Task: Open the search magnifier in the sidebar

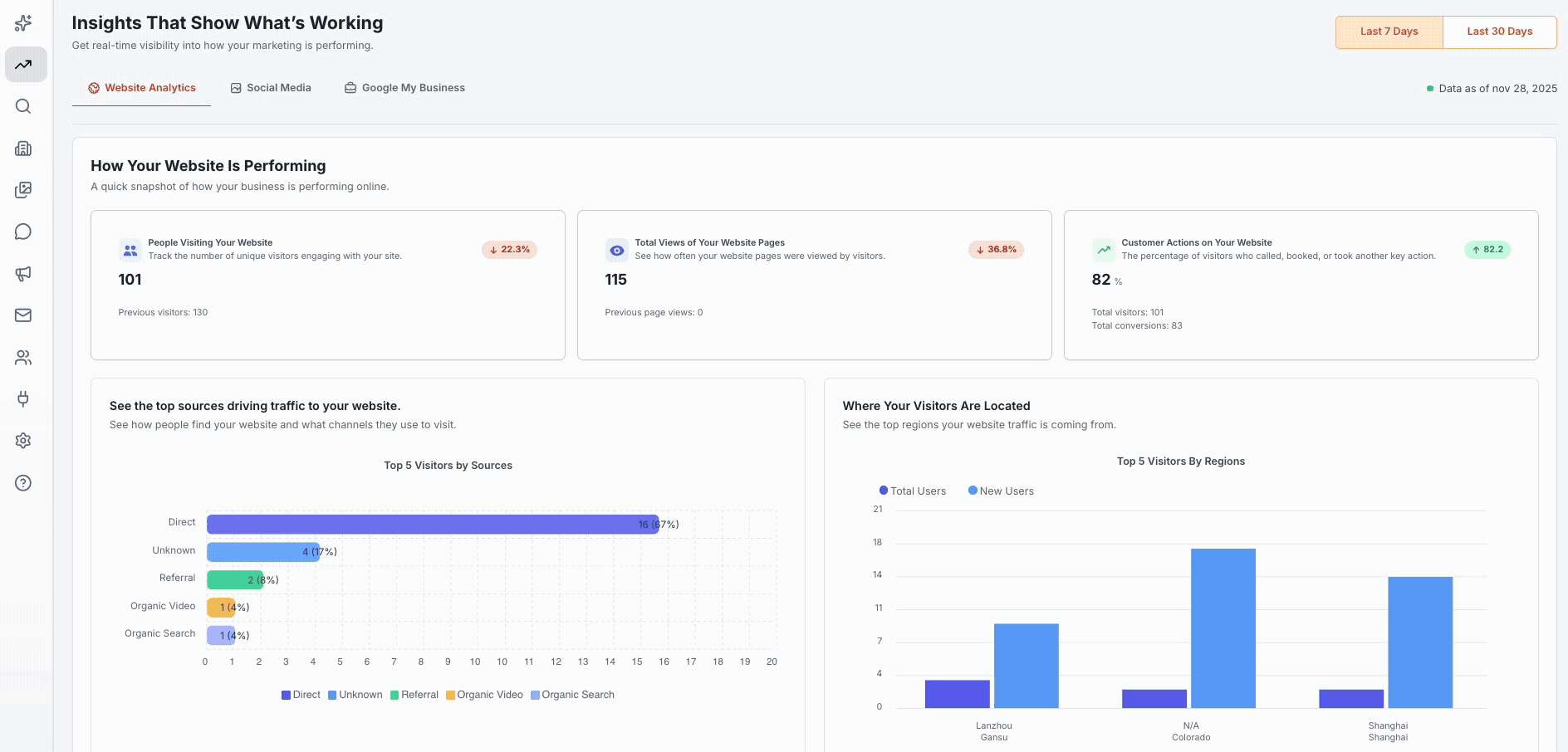Action: point(23,106)
